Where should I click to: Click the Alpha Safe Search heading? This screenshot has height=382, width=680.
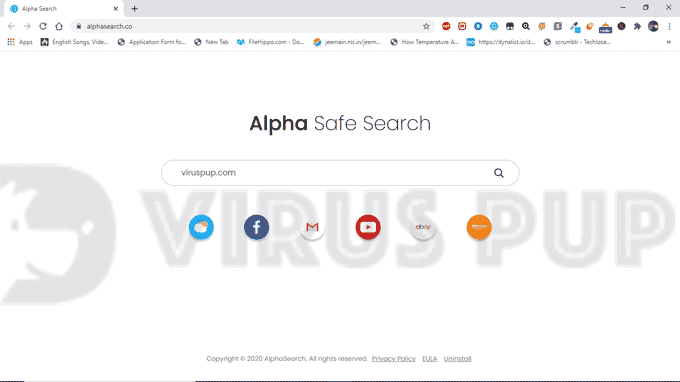[340, 124]
